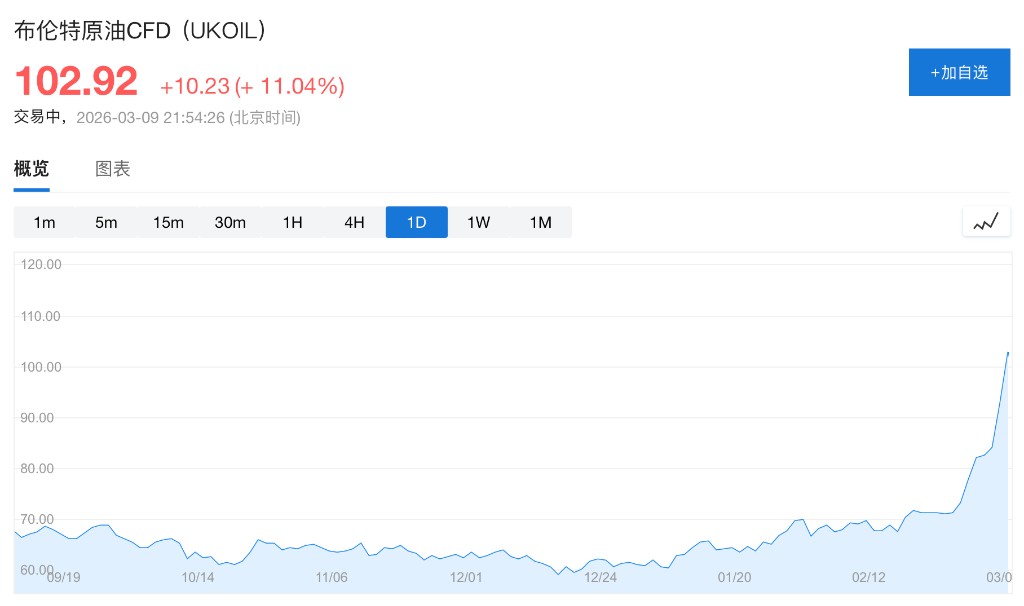Click the 102.92 current price
This screenshot has height=606, width=1024.
click(x=76, y=82)
